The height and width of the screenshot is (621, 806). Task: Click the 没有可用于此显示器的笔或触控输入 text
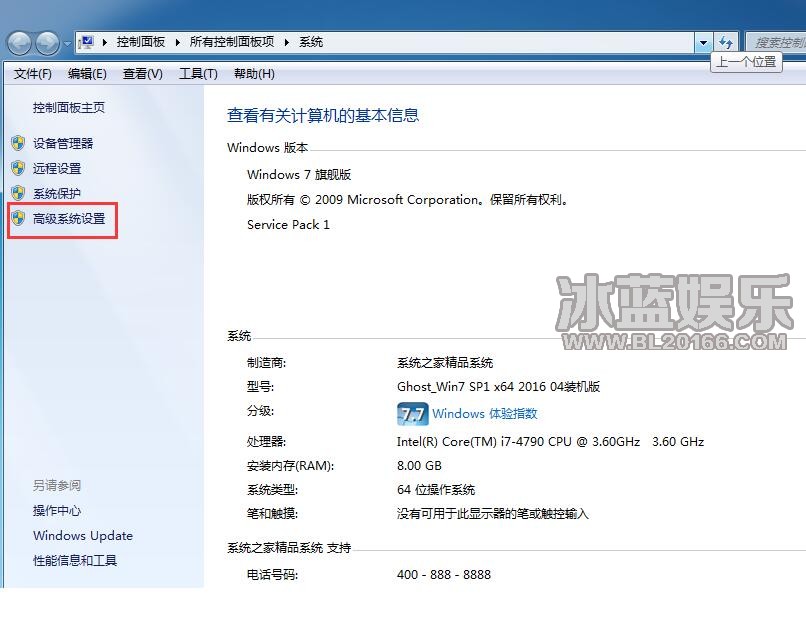(x=492, y=514)
